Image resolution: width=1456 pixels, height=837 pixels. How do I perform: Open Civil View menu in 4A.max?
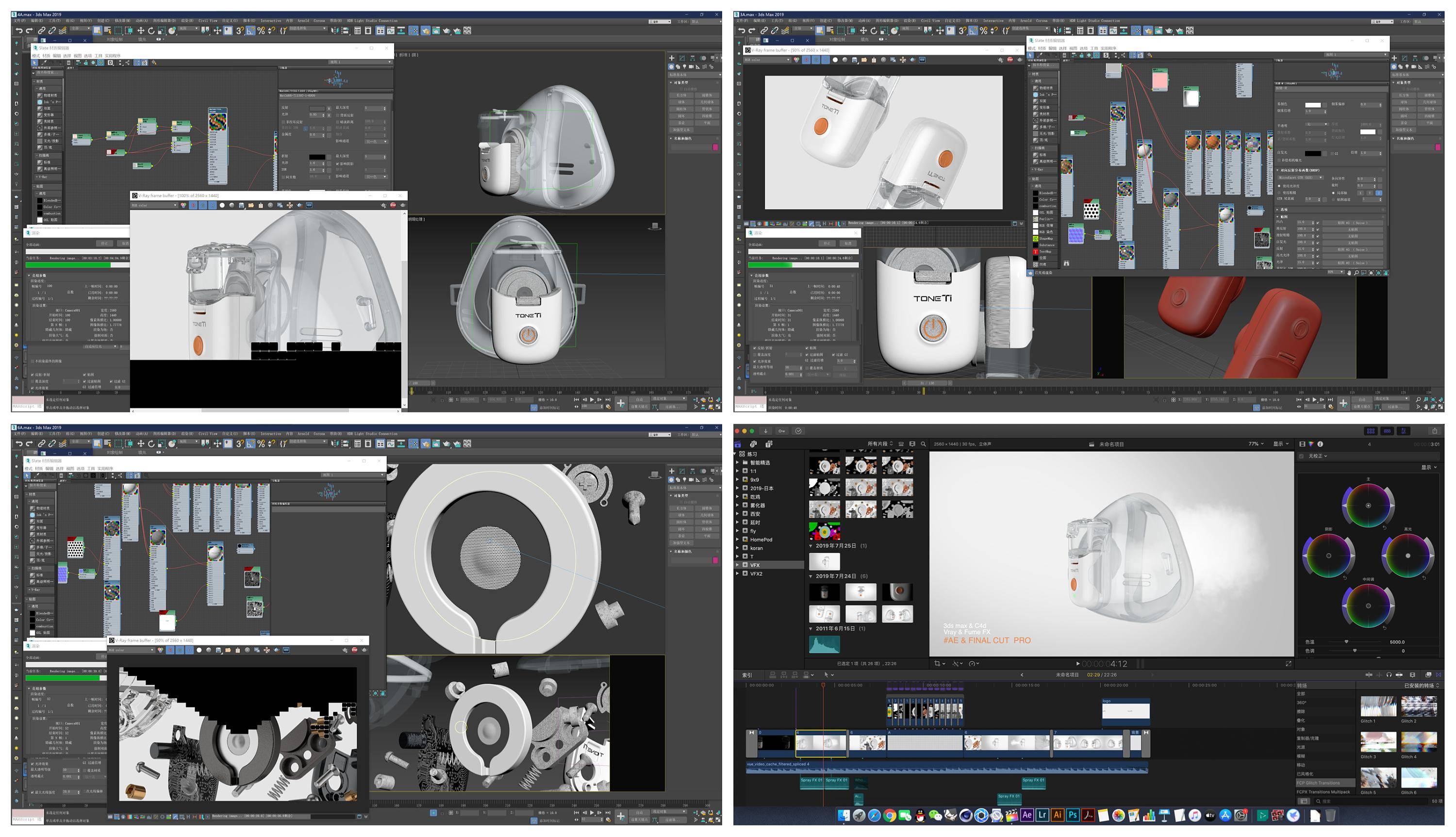coord(208,21)
